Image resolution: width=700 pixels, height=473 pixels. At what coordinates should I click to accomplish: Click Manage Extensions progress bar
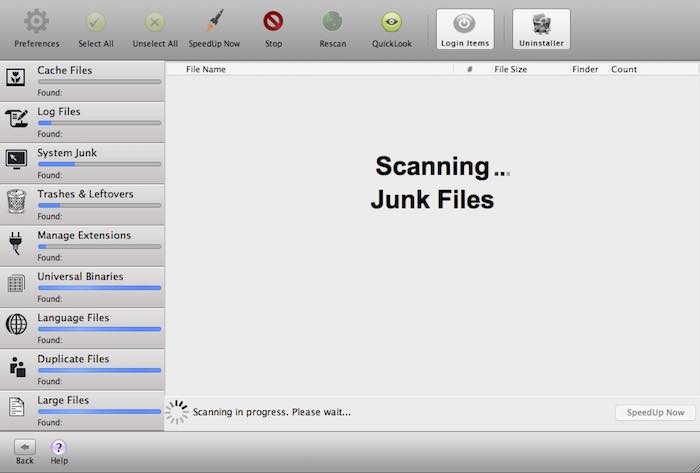(100, 246)
